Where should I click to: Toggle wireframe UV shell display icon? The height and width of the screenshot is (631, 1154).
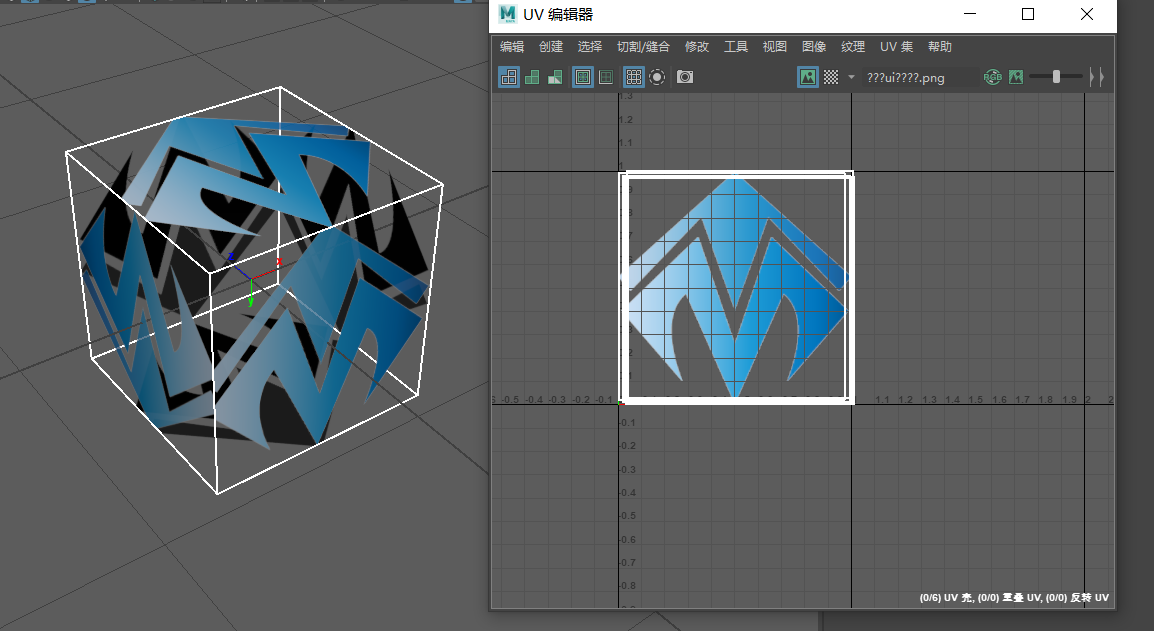click(x=509, y=77)
